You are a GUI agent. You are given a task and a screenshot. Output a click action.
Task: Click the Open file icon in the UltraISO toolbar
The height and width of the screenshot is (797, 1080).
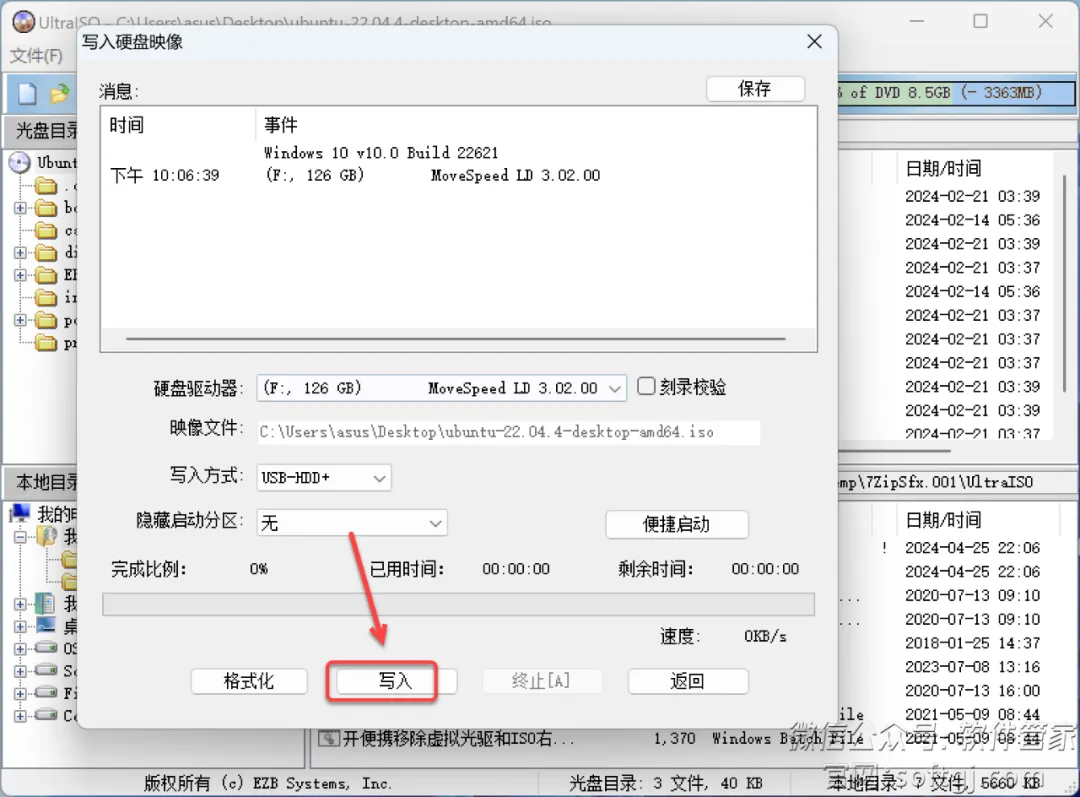60,93
